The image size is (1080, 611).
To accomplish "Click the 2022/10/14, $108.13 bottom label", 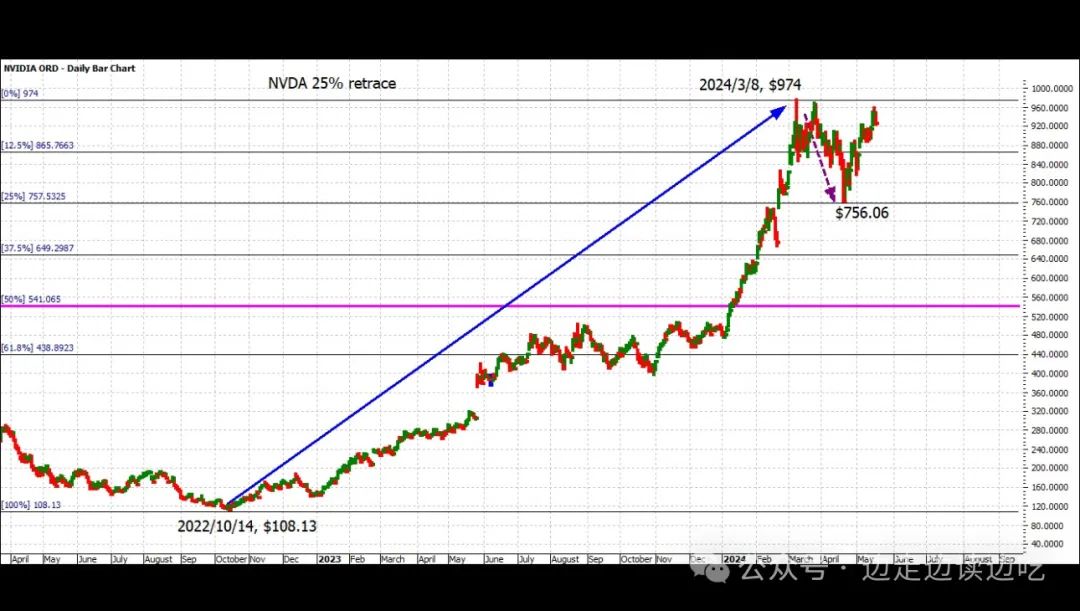I will click(247, 526).
